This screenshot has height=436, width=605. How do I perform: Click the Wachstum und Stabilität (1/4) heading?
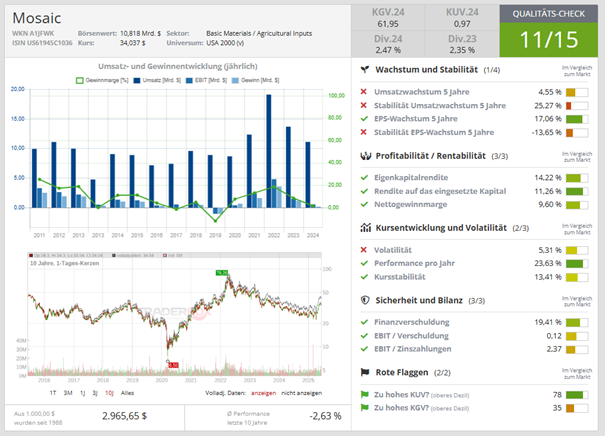[x=438, y=70]
